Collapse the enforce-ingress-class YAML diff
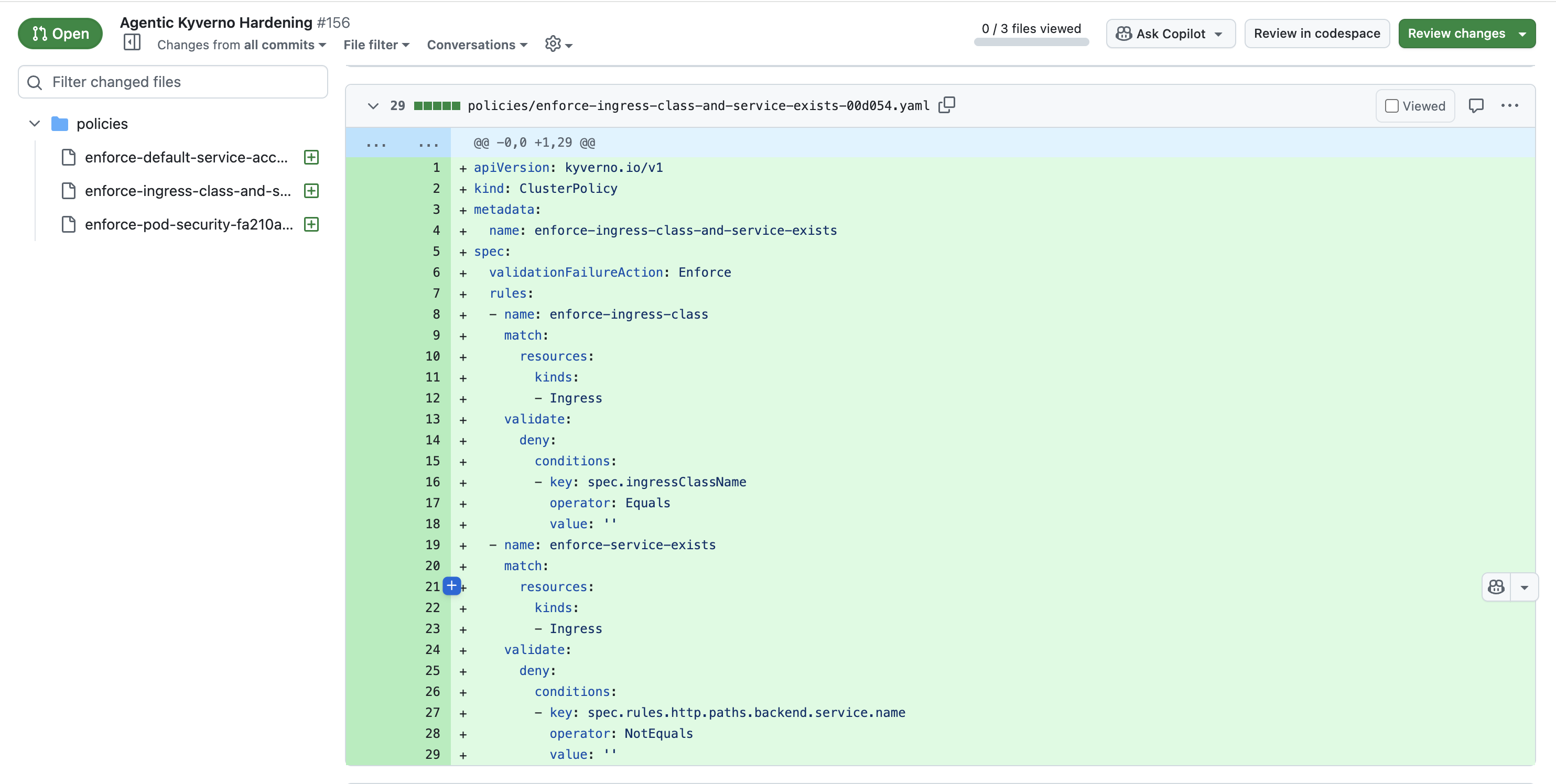 pyautogui.click(x=373, y=106)
